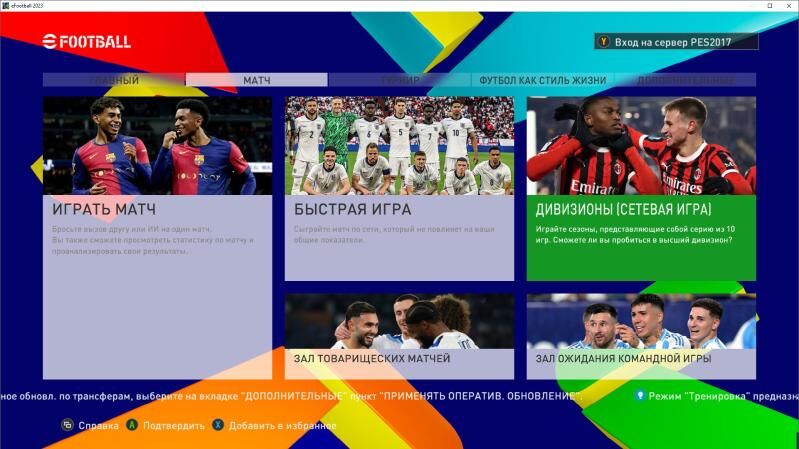799x449 pixels.
Task: Click Вход на сервер PES2017 button
Action: (676, 42)
